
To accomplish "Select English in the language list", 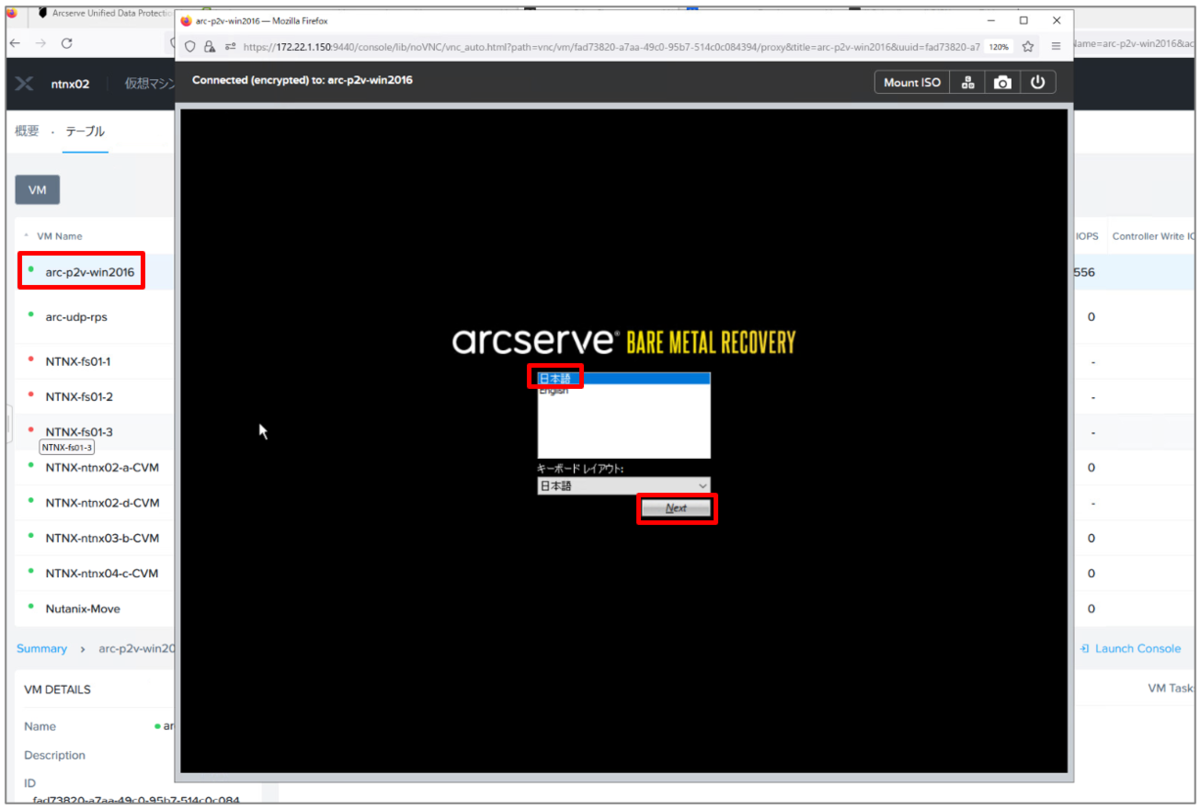I will (623, 390).
